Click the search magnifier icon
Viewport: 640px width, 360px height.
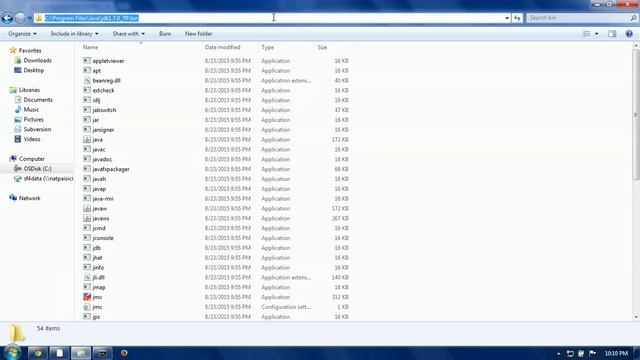tap(633, 18)
